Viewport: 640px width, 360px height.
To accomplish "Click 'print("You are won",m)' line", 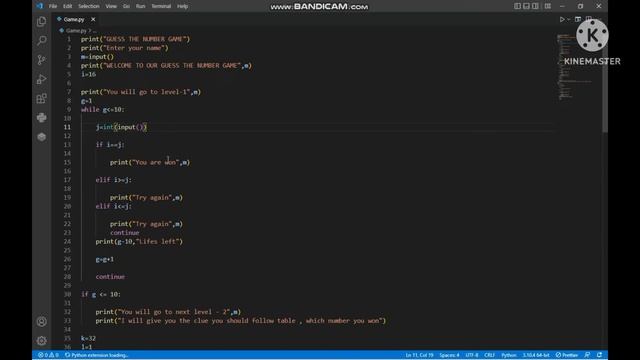I will [x=150, y=162].
